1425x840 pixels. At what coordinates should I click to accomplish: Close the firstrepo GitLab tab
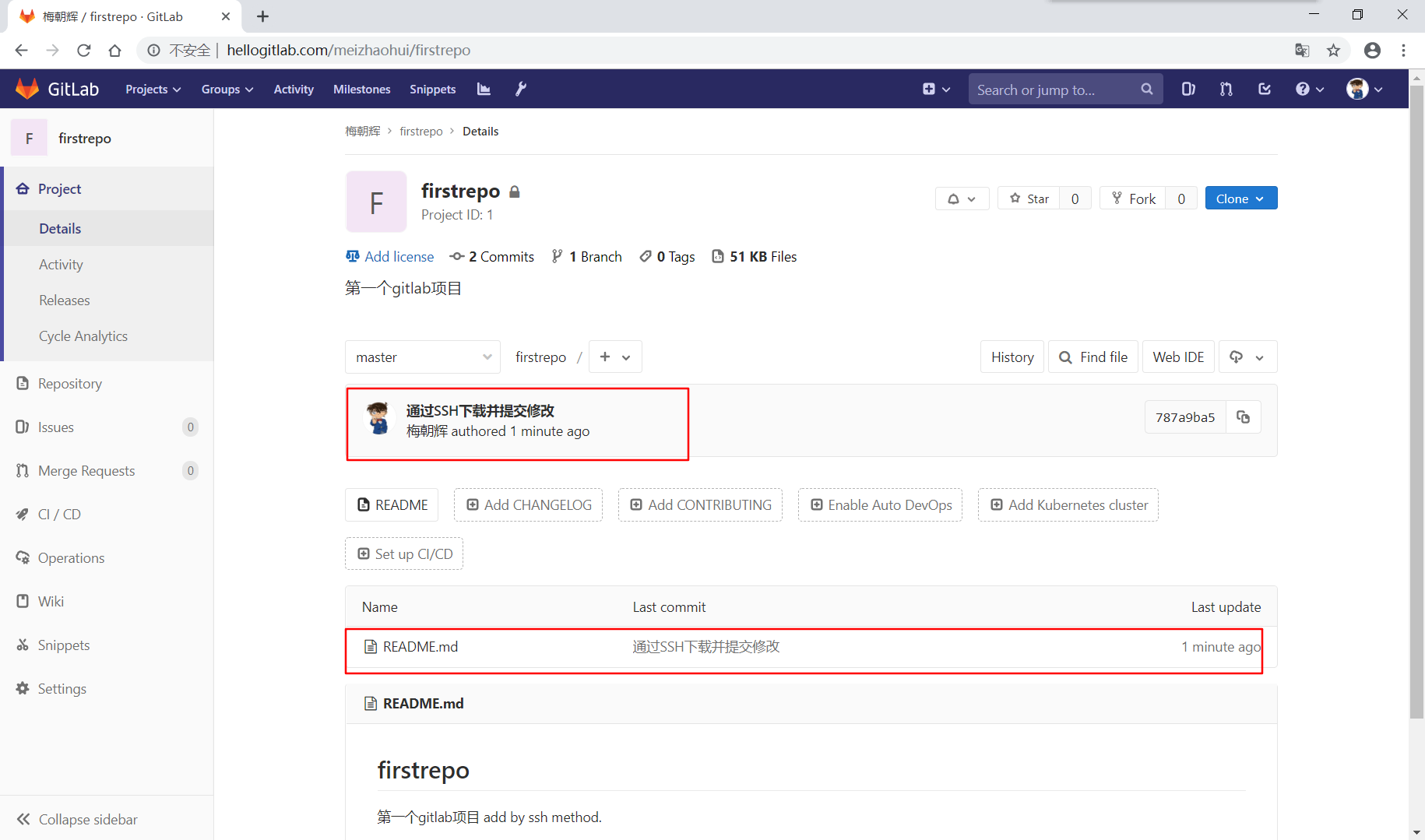(226, 16)
